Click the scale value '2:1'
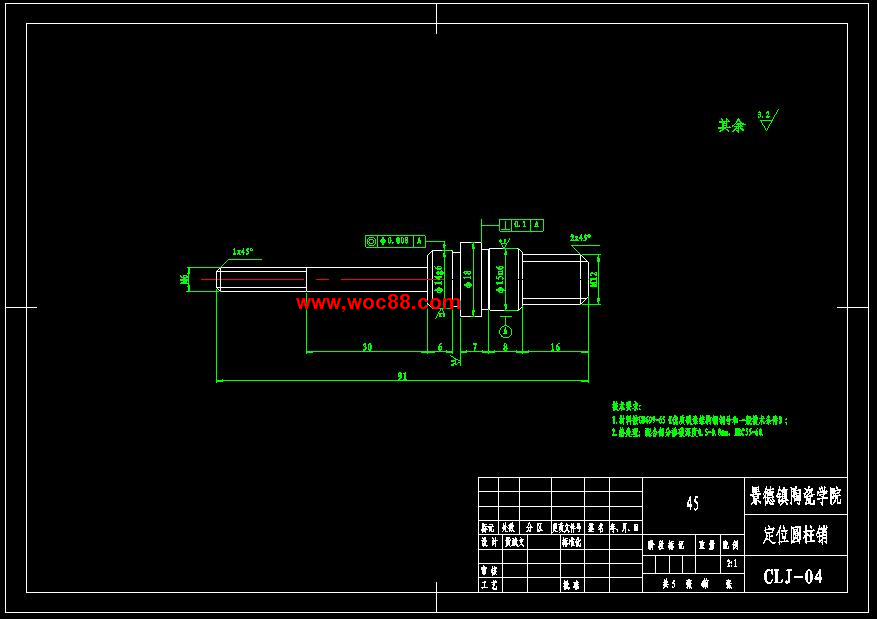 pos(732,564)
